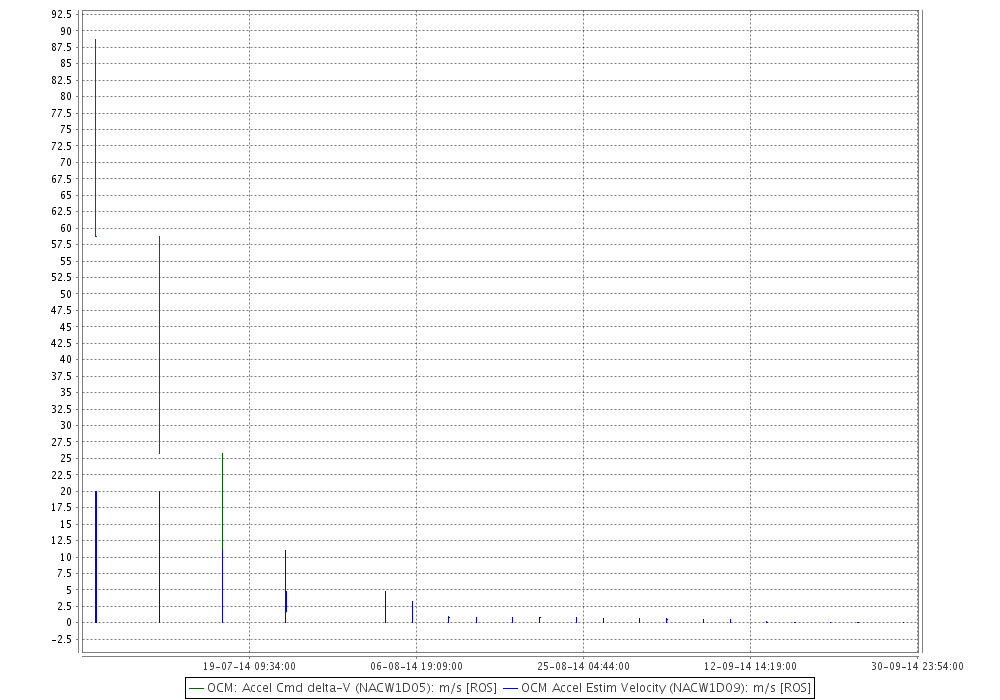The width and height of the screenshot is (1000, 700).
Task: Click x-axis label 06-08-14 19:09:00
Action: click(x=416, y=666)
